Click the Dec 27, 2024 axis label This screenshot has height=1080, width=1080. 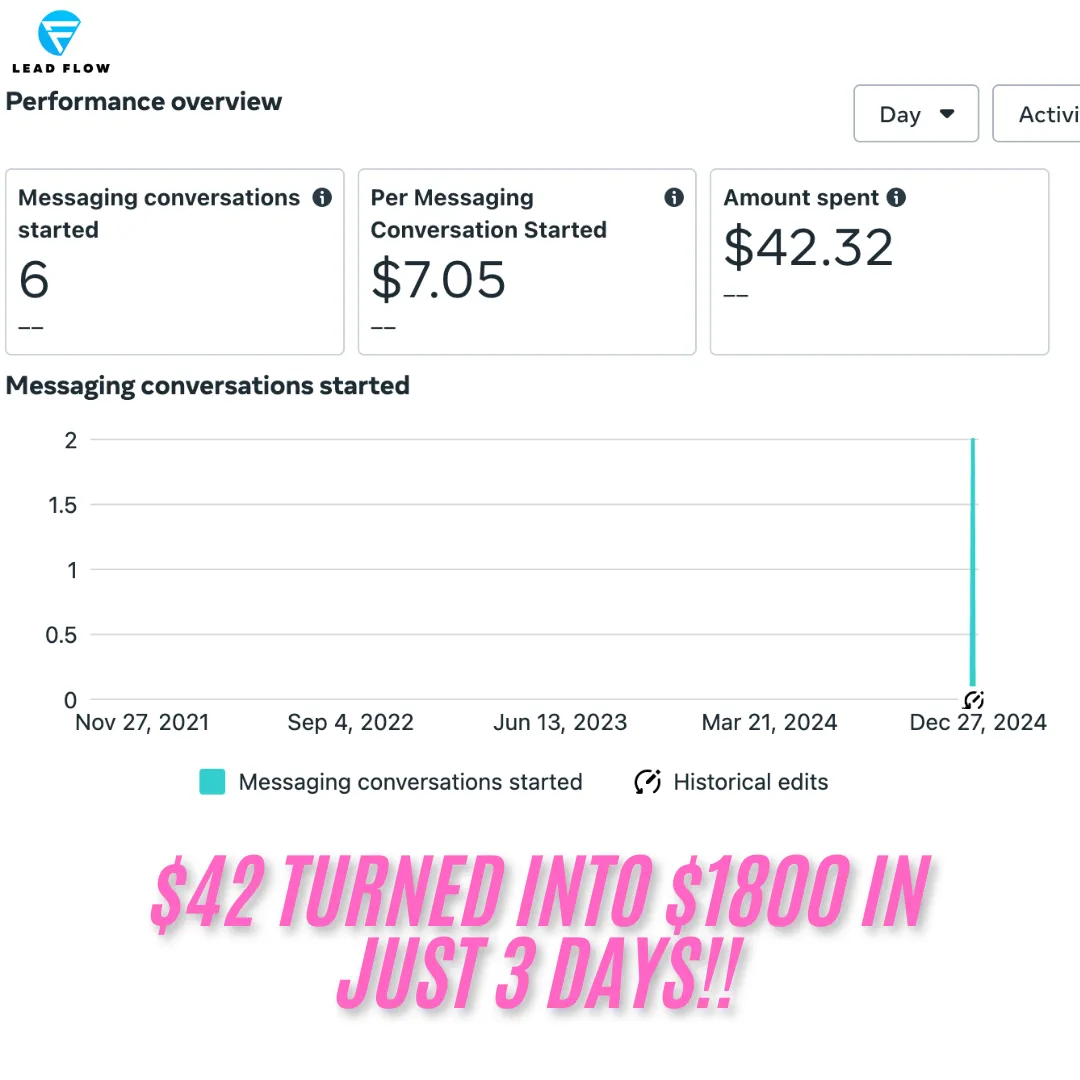(x=978, y=722)
